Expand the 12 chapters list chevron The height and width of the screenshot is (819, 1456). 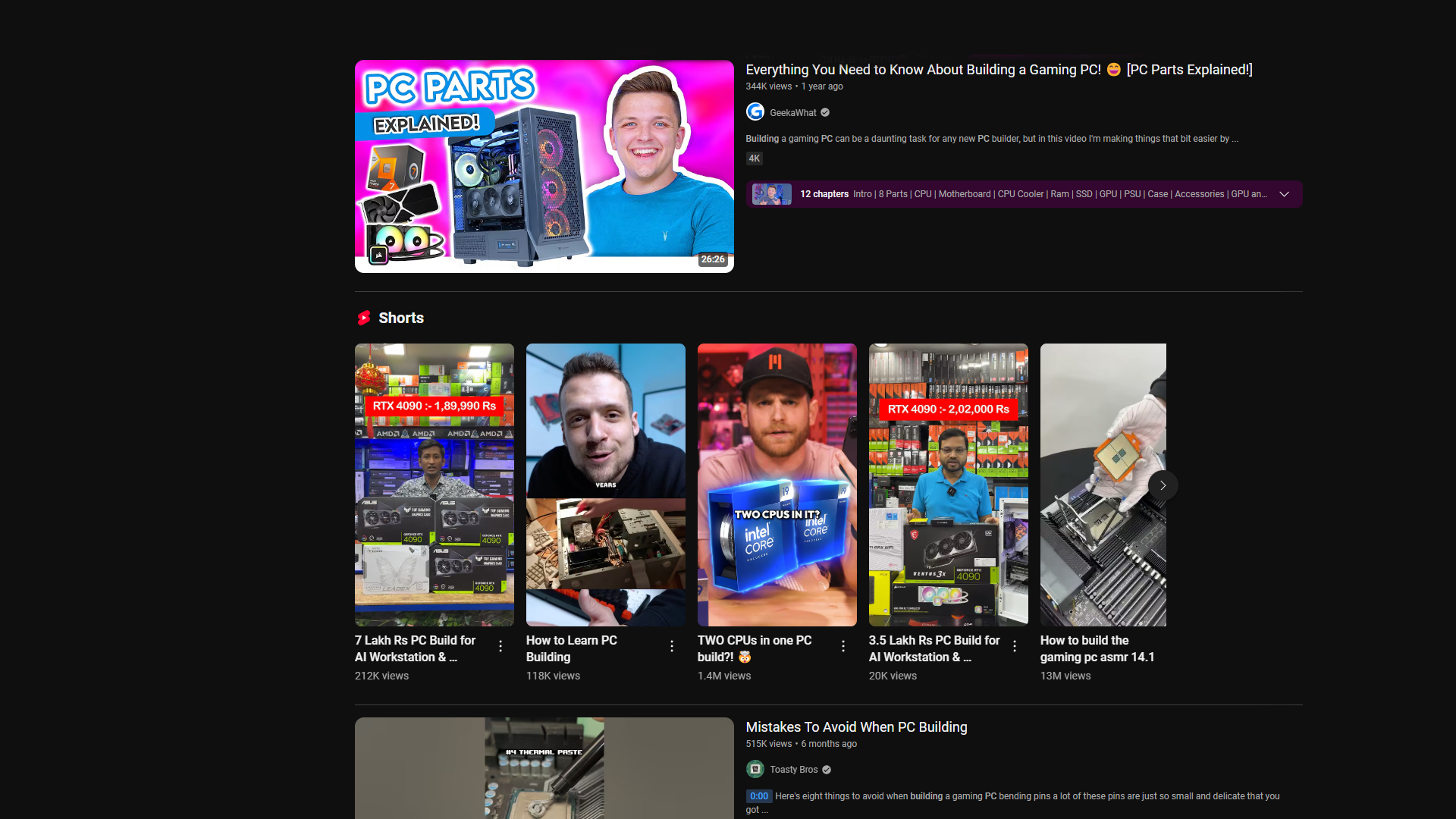tap(1284, 194)
